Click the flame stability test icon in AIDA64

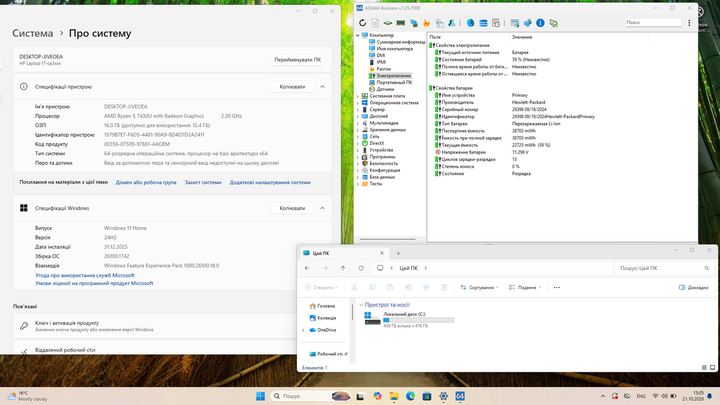pos(427,22)
